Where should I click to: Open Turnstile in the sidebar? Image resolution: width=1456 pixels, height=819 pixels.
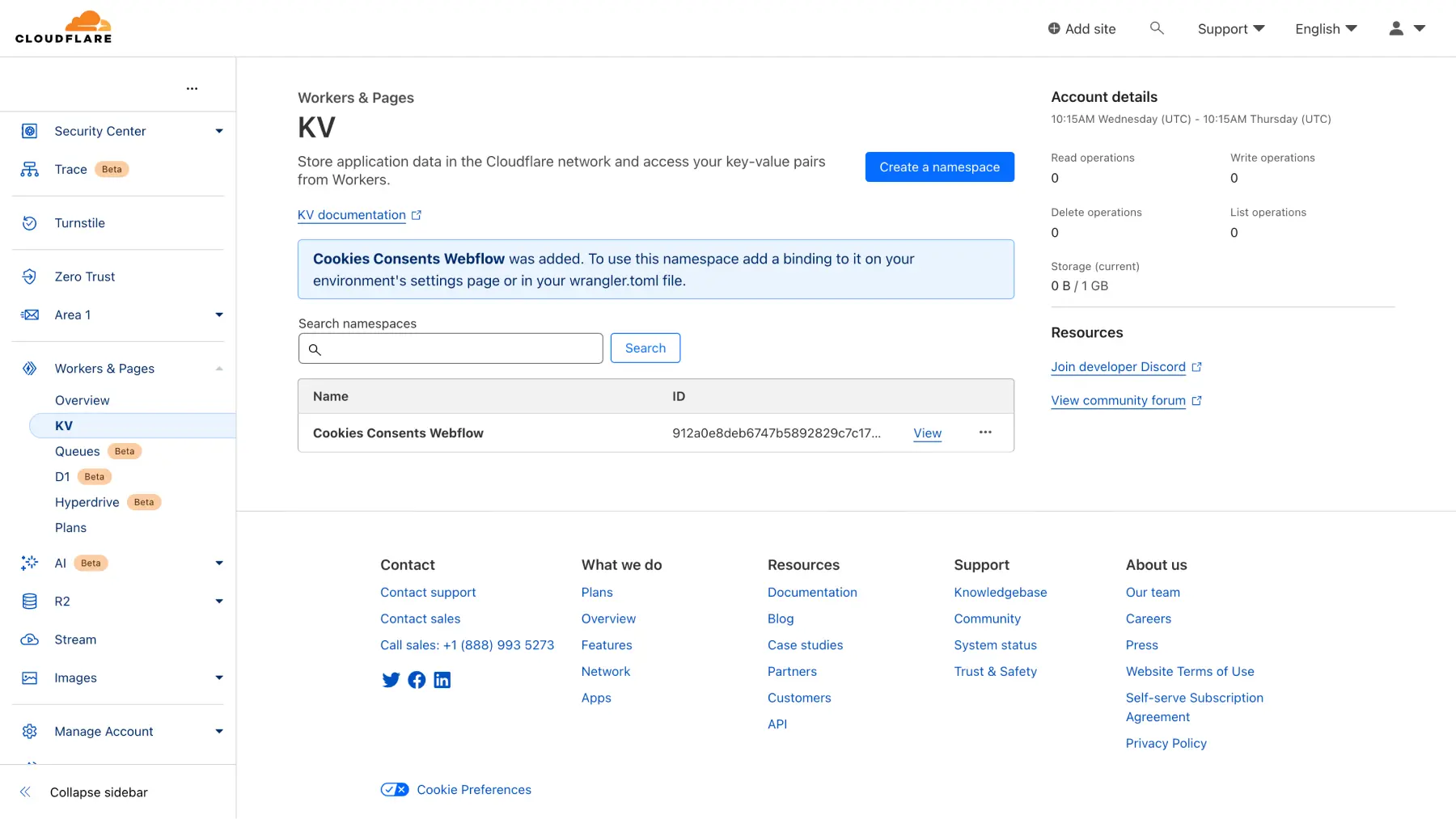coord(79,223)
